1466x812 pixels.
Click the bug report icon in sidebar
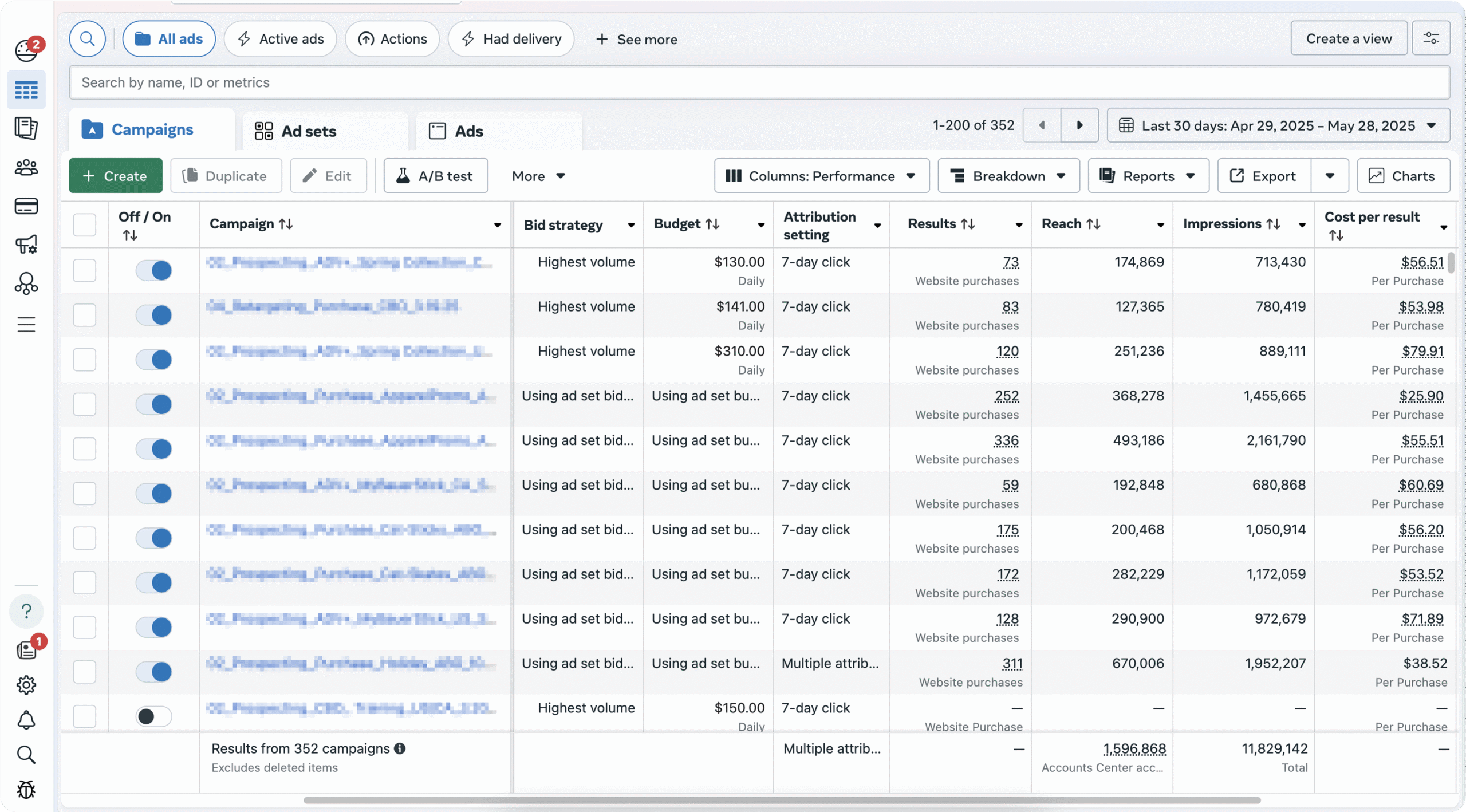click(x=26, y=790)
